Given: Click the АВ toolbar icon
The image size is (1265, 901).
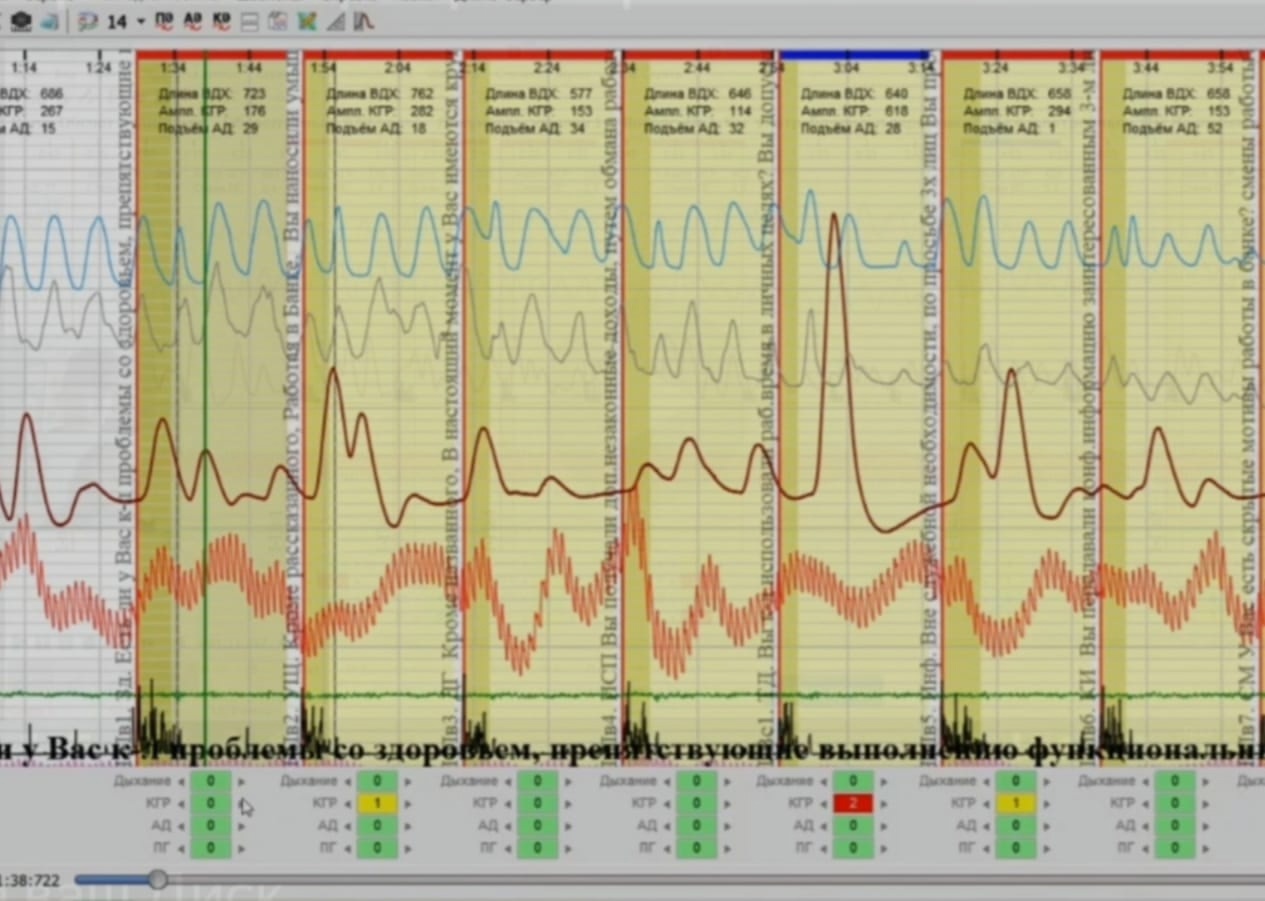Looking at the screenshot, I should coord(193,21).
